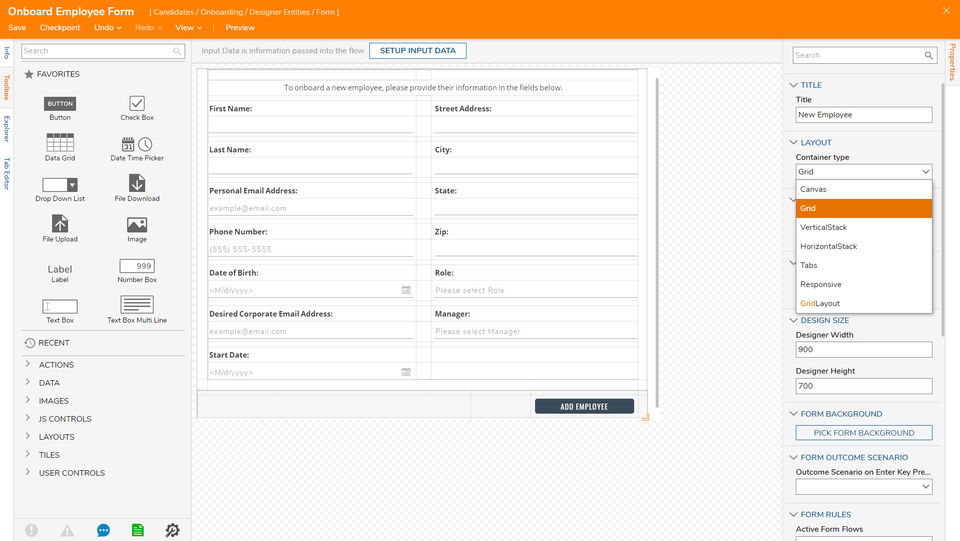Expand the ACTIONS toolbox category
The width and height of the screenshot is (960, 541).
pyautogui.click(x=28, y=364)
